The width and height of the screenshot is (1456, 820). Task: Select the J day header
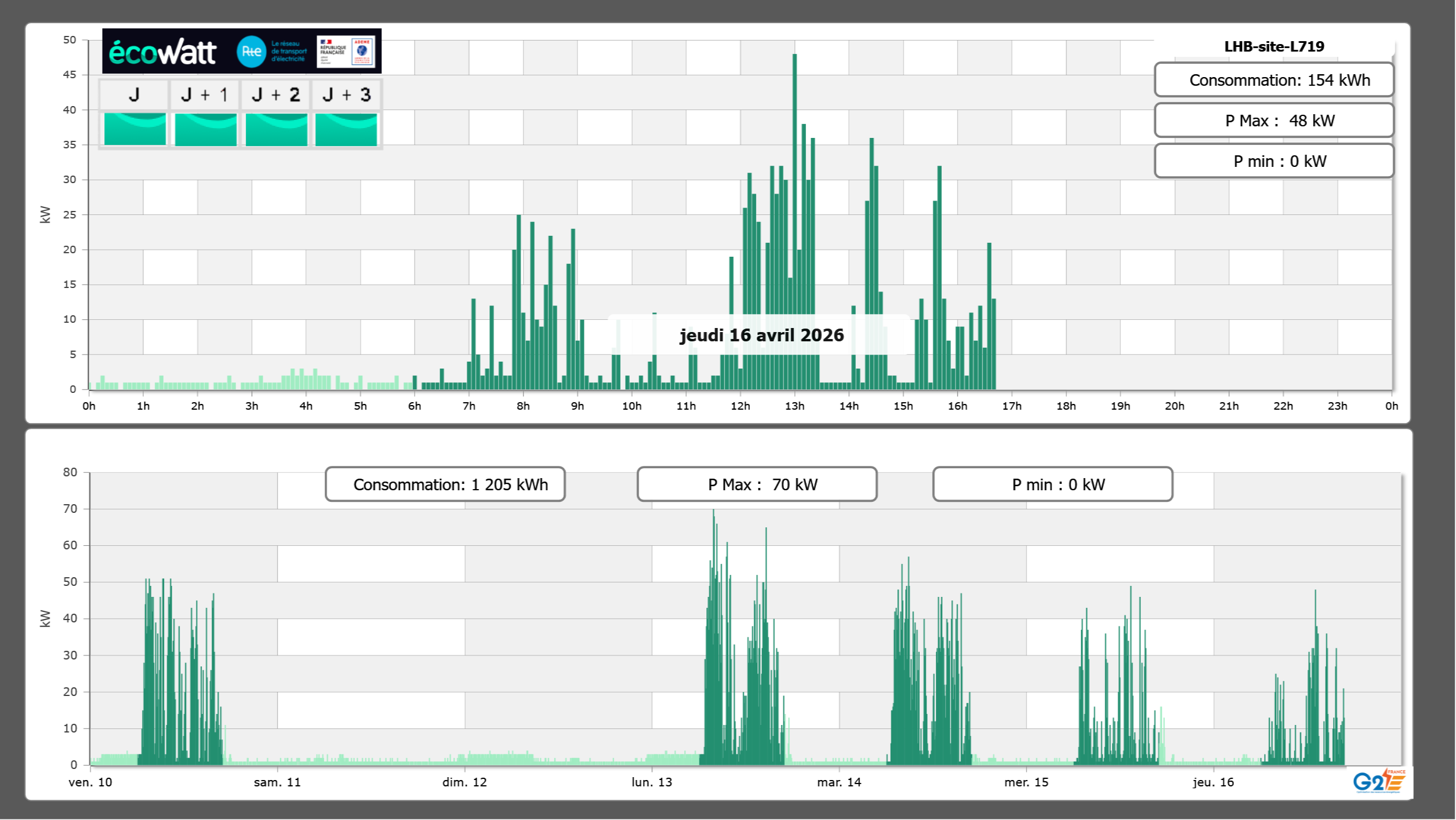pos(135,94)
